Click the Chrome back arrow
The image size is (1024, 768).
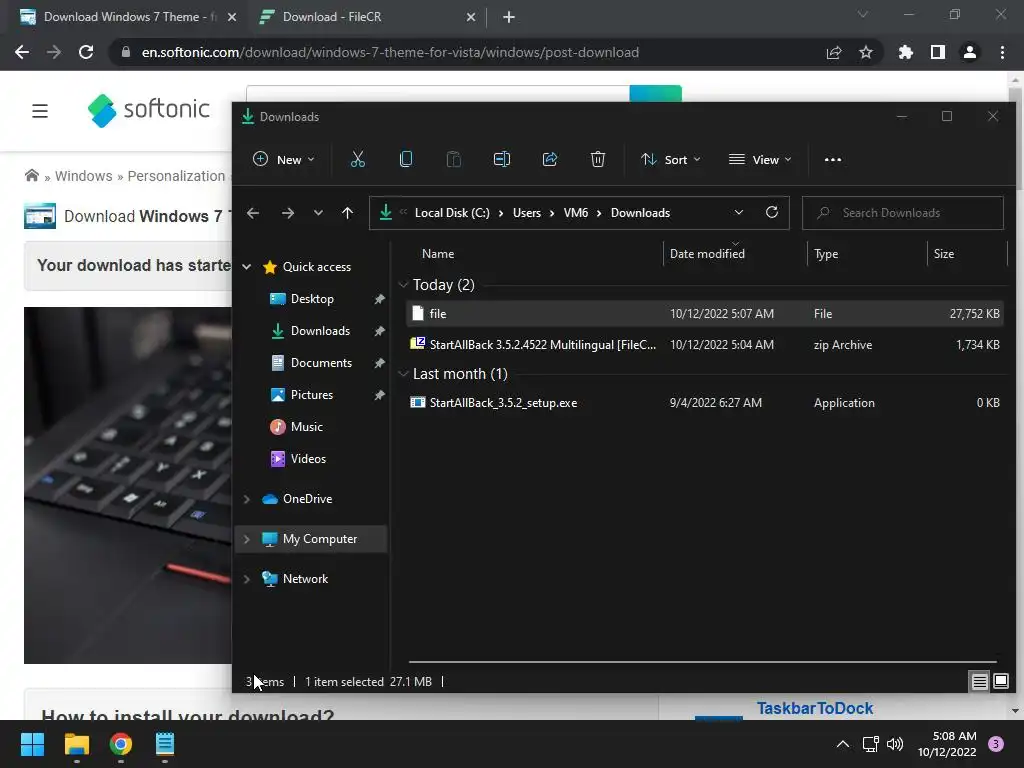tap(22, 52)
